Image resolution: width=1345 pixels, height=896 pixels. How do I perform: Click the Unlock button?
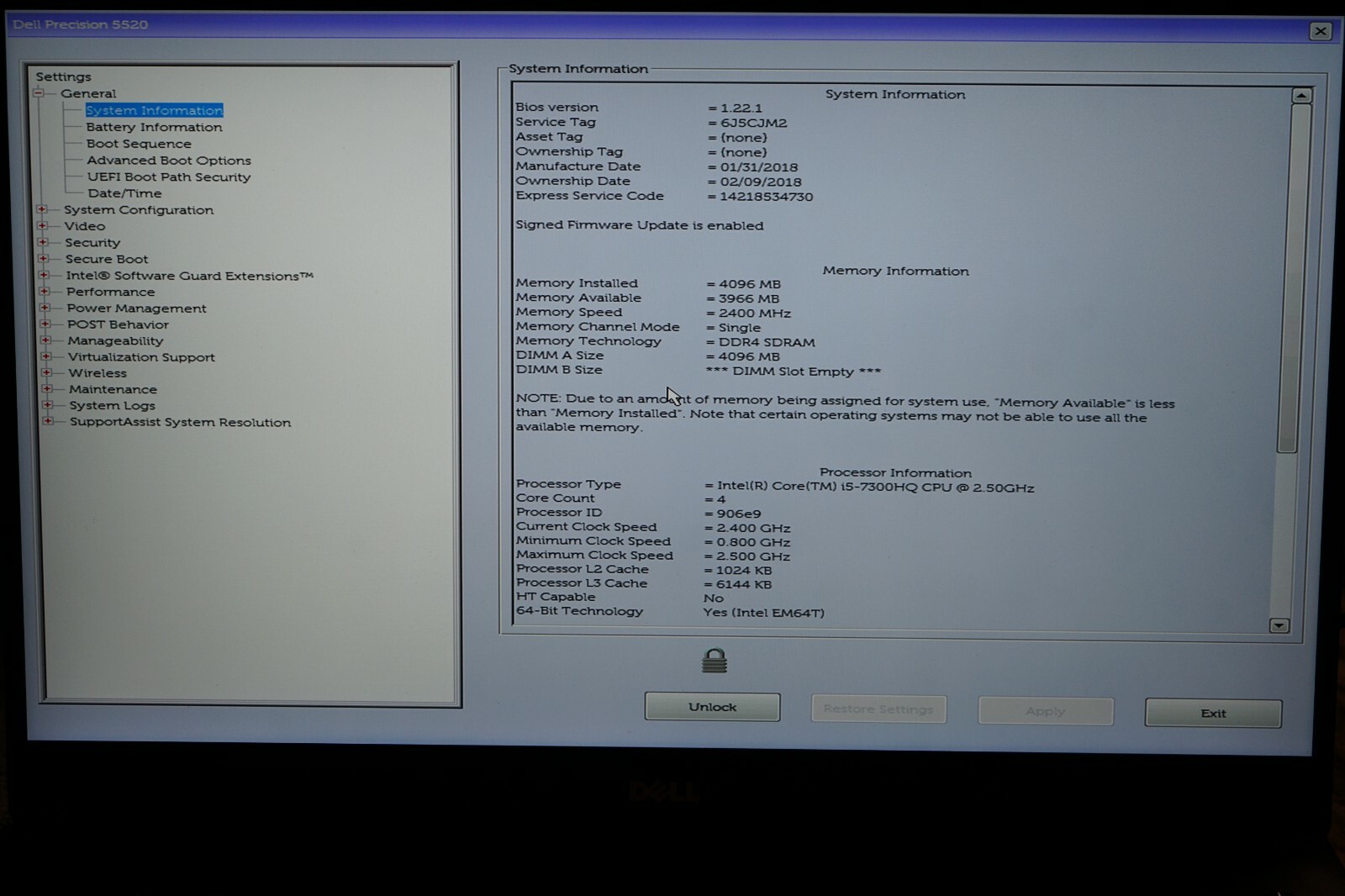point(712,707)
